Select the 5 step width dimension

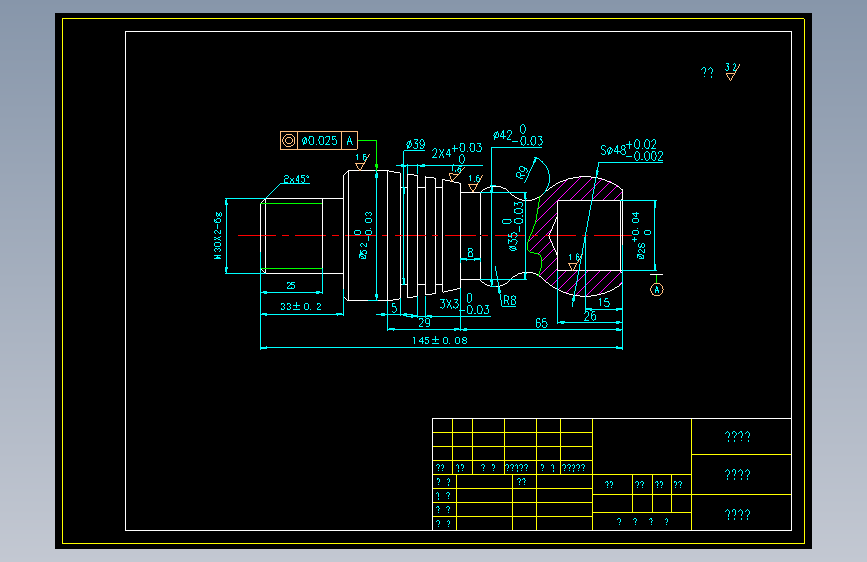point(394,308)
